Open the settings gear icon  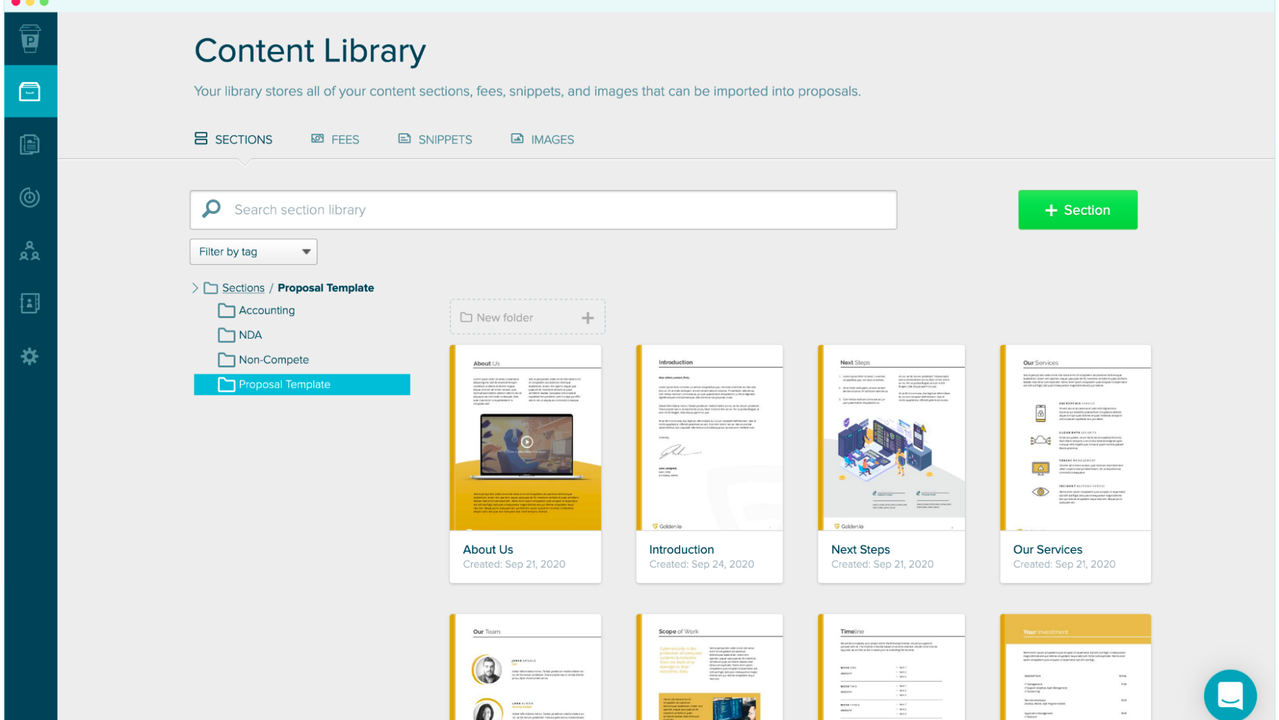(30, 356)
